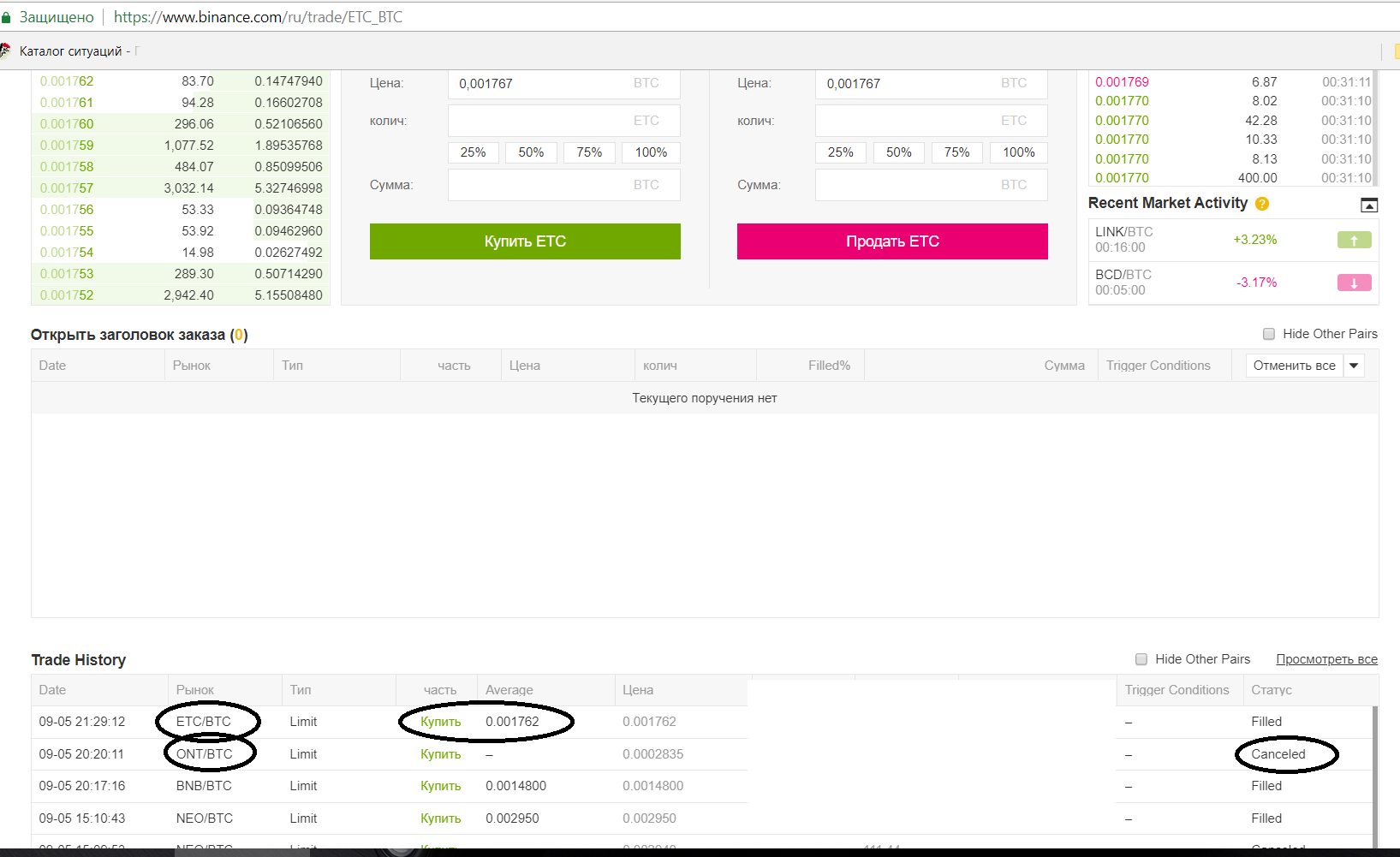This screenshot has width=1400, height=857.
Task: Select order book price 0.001752
Action: (x=67, y=295)
